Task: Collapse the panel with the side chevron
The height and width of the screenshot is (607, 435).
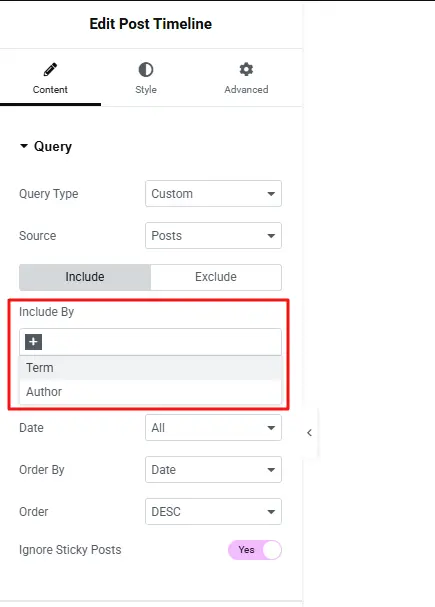Action: [x=309, y=433]
